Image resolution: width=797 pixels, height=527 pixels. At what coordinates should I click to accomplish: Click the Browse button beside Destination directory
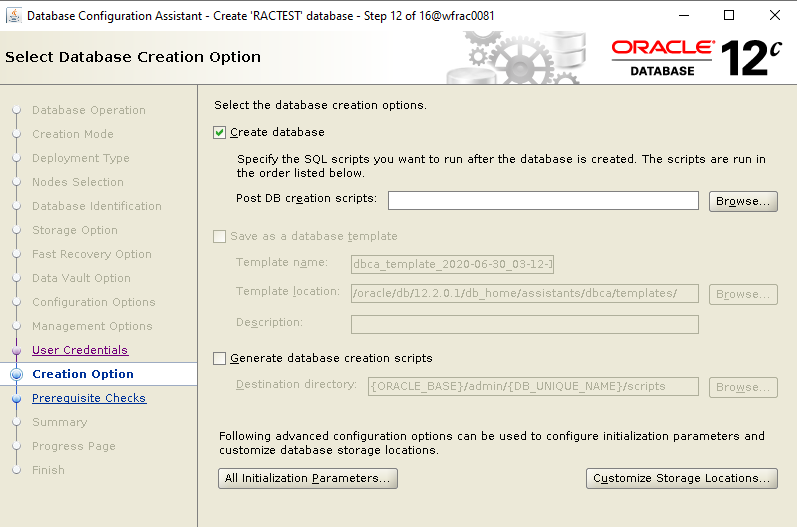(x=743, y=387)
